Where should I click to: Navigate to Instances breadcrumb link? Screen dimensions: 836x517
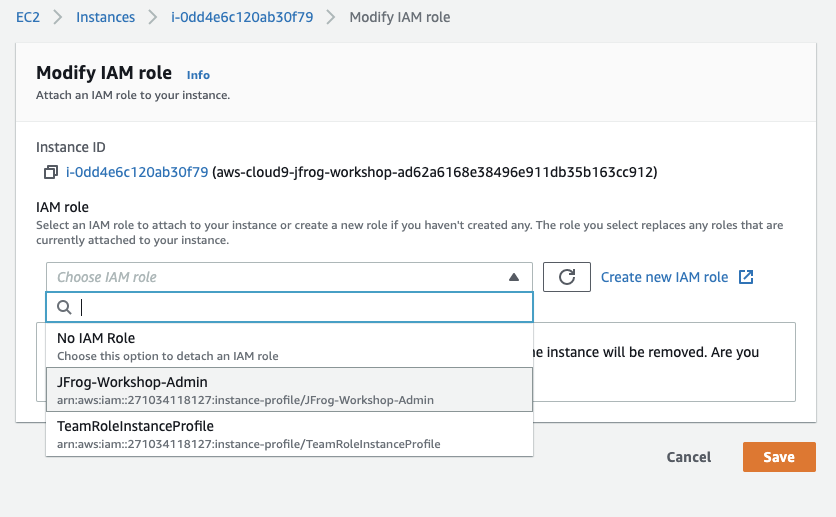106,18
